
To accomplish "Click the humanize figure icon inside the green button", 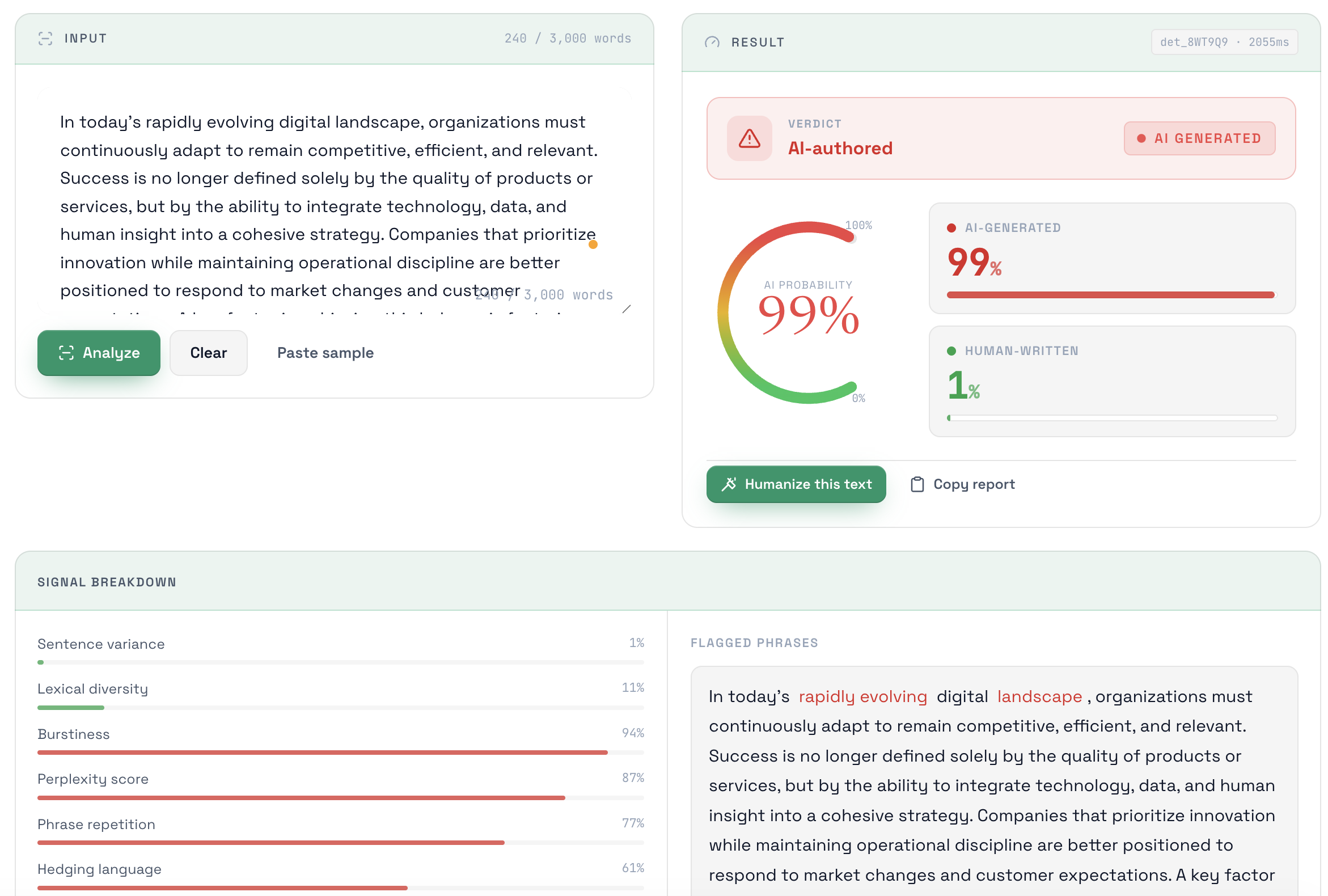I will coord(729,484).
